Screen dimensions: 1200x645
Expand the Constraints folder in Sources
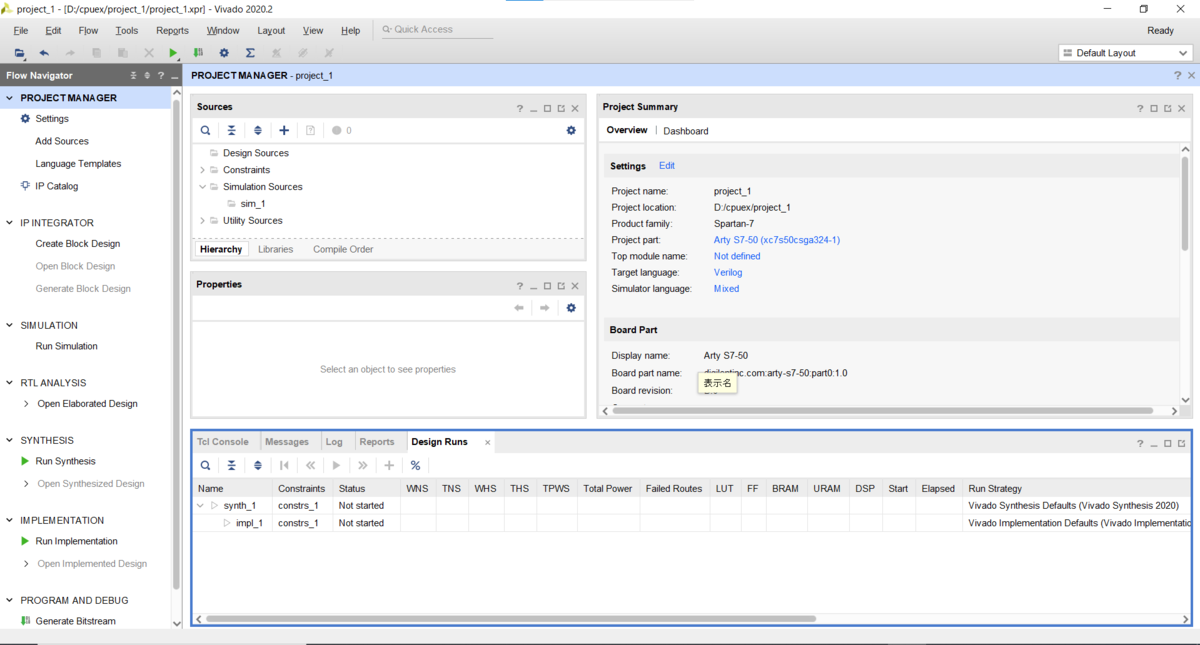[x=202, y=170]
